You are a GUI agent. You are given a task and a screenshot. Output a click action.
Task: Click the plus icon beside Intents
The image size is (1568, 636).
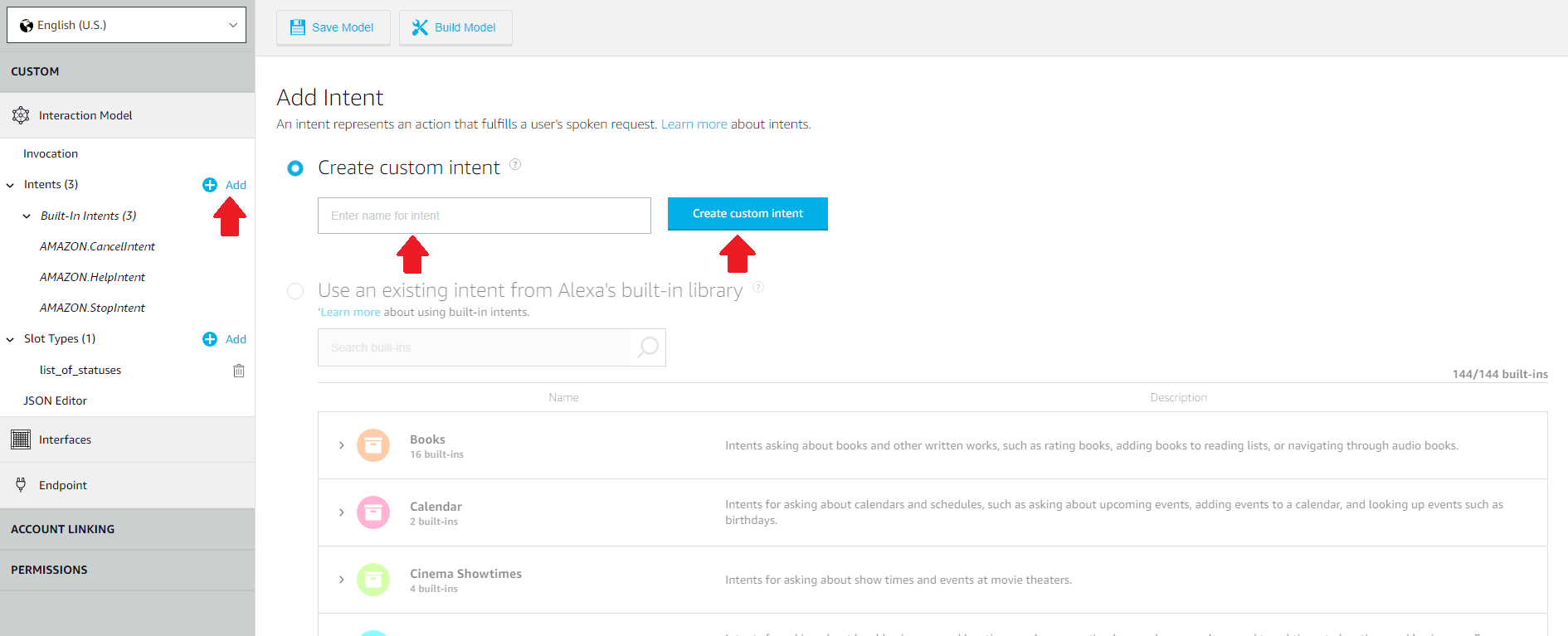pos(210,185)
